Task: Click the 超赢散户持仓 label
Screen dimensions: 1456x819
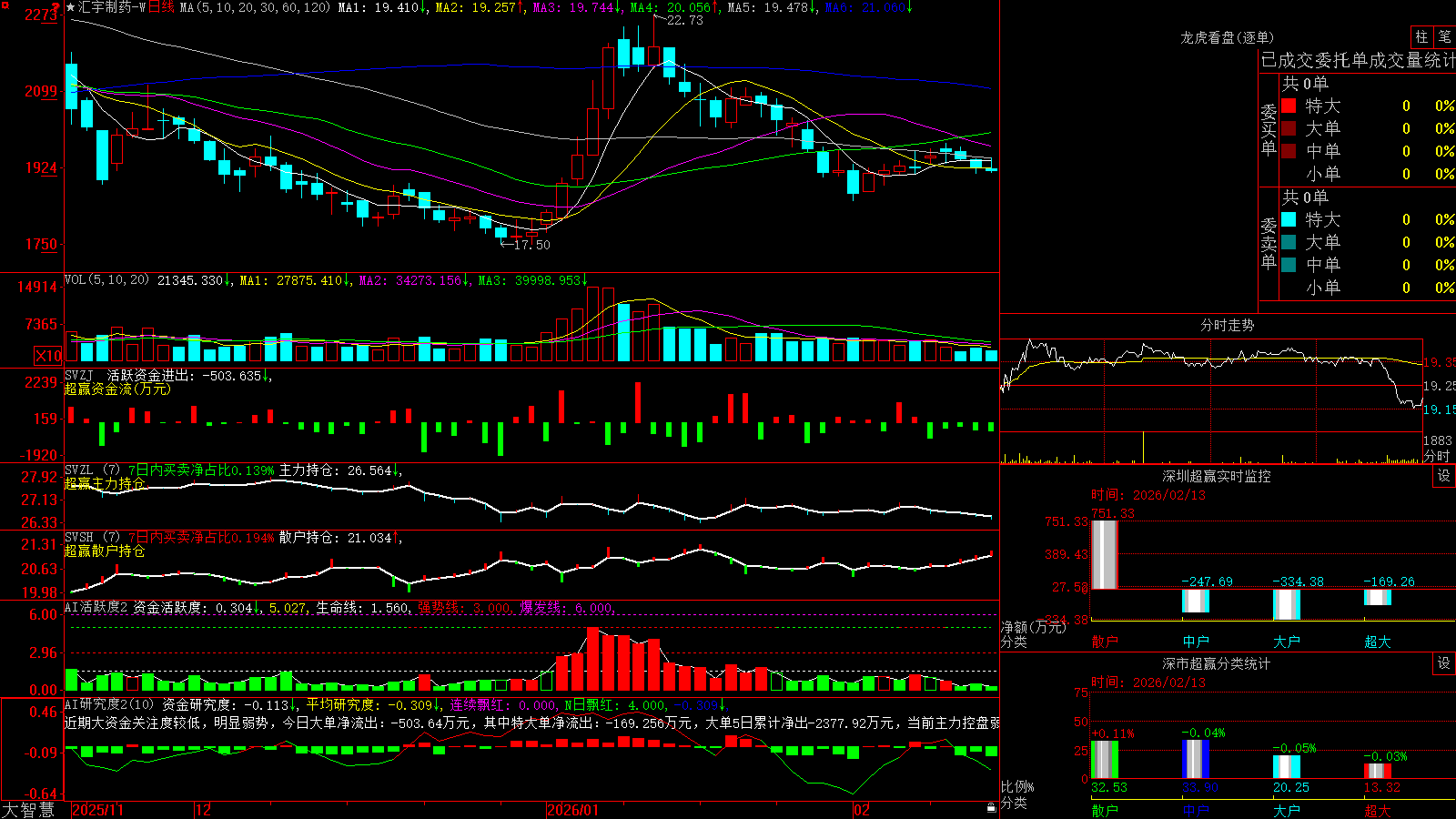Action: point(105,551)
